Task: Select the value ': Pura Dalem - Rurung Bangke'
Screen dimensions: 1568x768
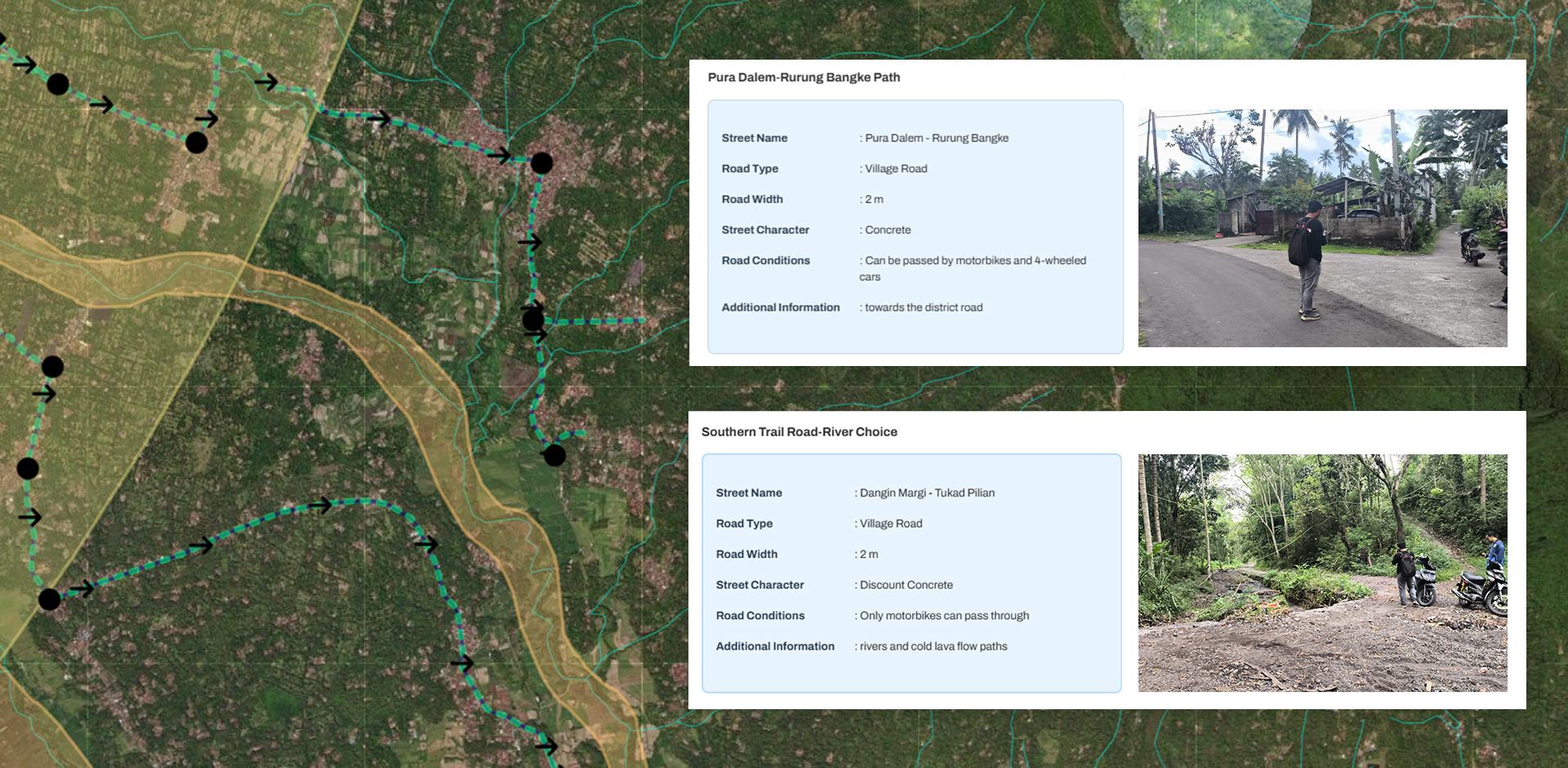Action: point(933,138)
